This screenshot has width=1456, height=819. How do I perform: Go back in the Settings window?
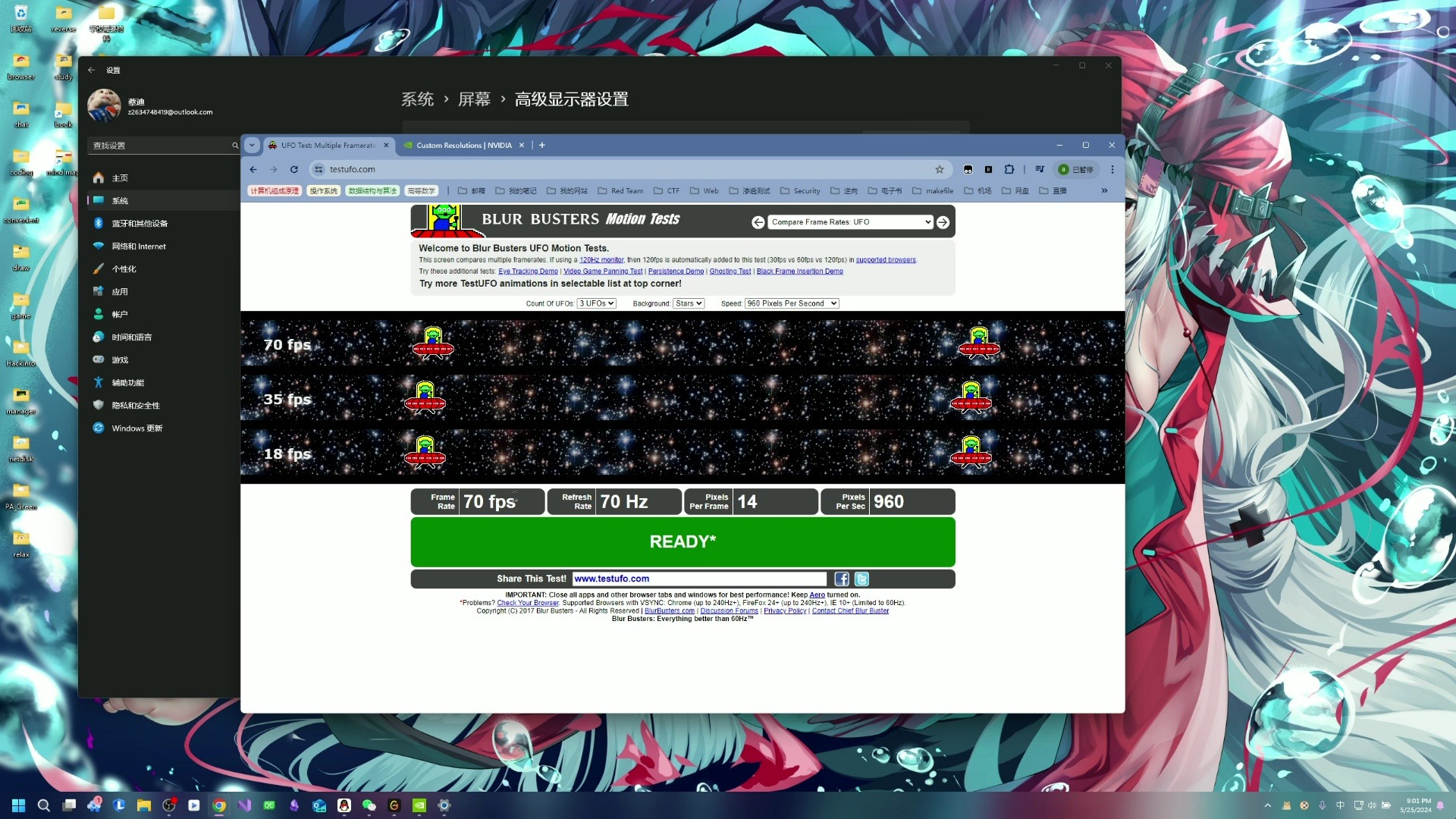(91, 70)
